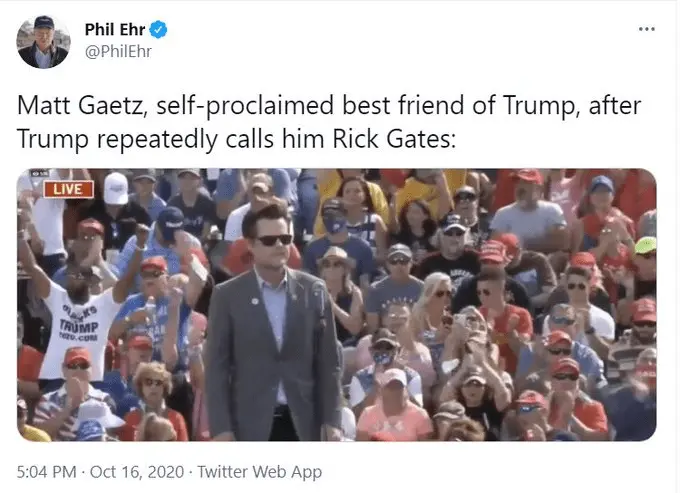Click the Oct 16, 2020 date
680x493 pixels.
click(x=137, y=472)
